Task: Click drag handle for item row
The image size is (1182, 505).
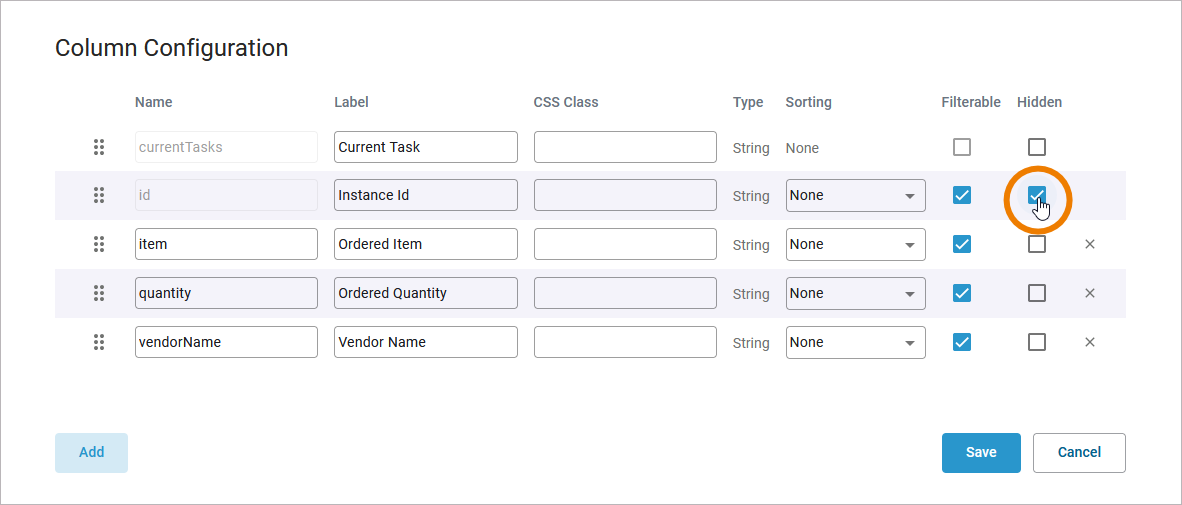Action: [99, 244]
